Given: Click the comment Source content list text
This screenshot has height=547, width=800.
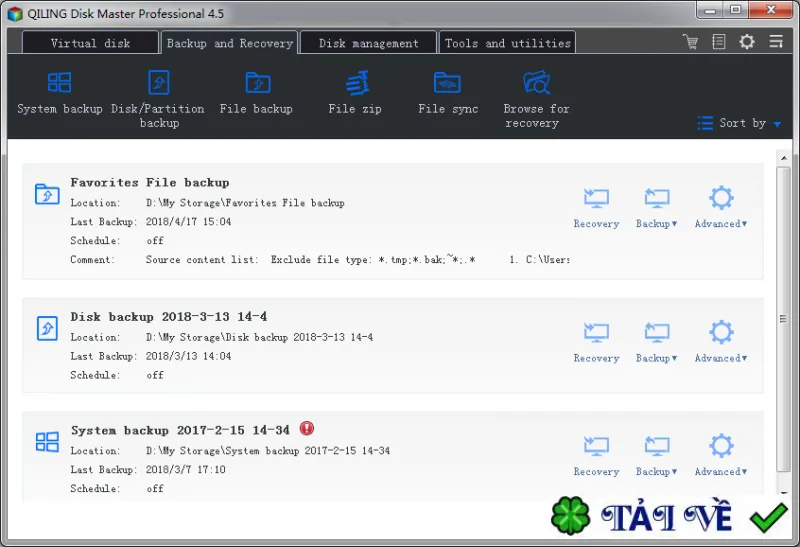Looking at the screenshot, I should 357,260.
